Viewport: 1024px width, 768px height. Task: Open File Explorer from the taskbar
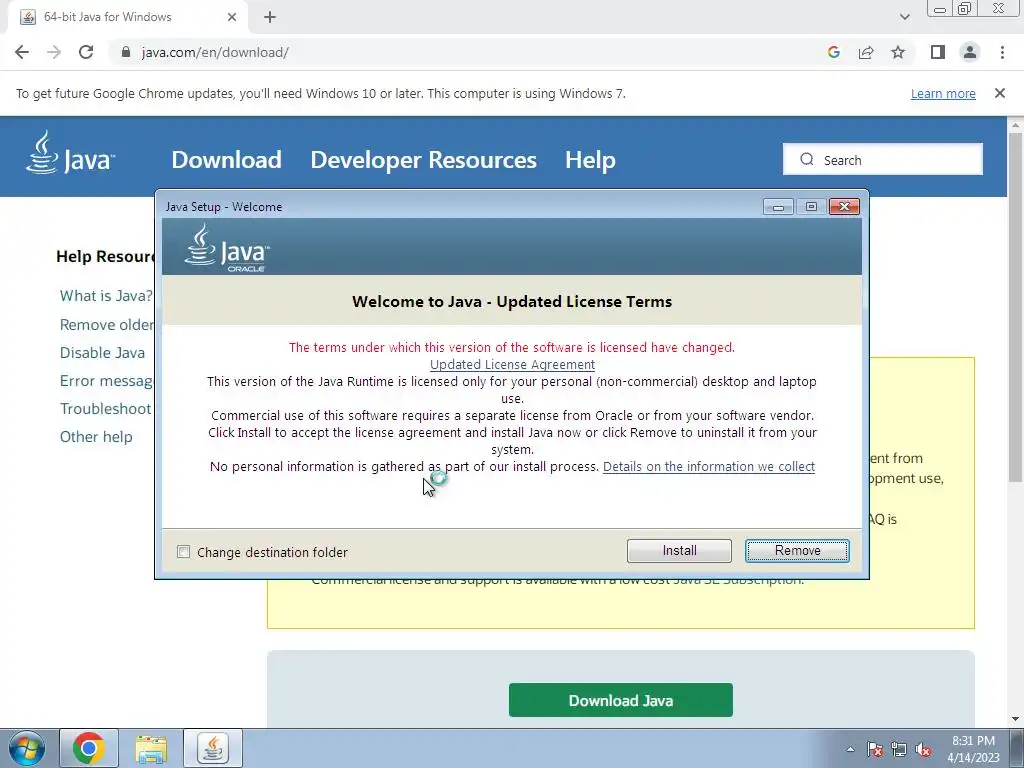tap(151, 748)
